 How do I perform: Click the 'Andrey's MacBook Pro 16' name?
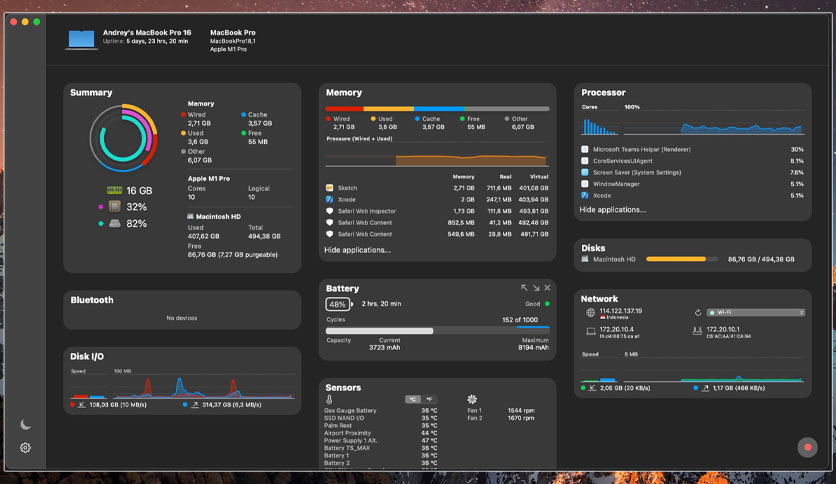147,33
